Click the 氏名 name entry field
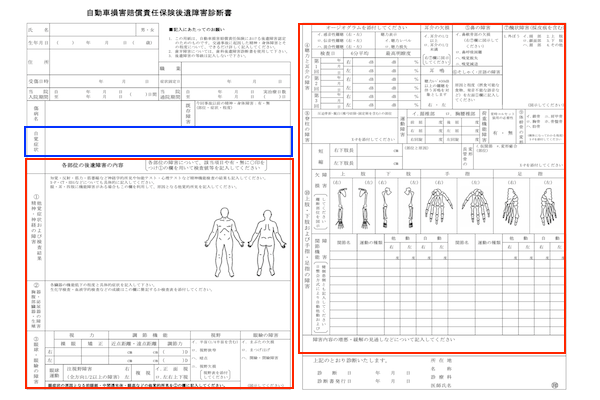The height and width of the screenshot is (400, 600). [x=93, y=30]
